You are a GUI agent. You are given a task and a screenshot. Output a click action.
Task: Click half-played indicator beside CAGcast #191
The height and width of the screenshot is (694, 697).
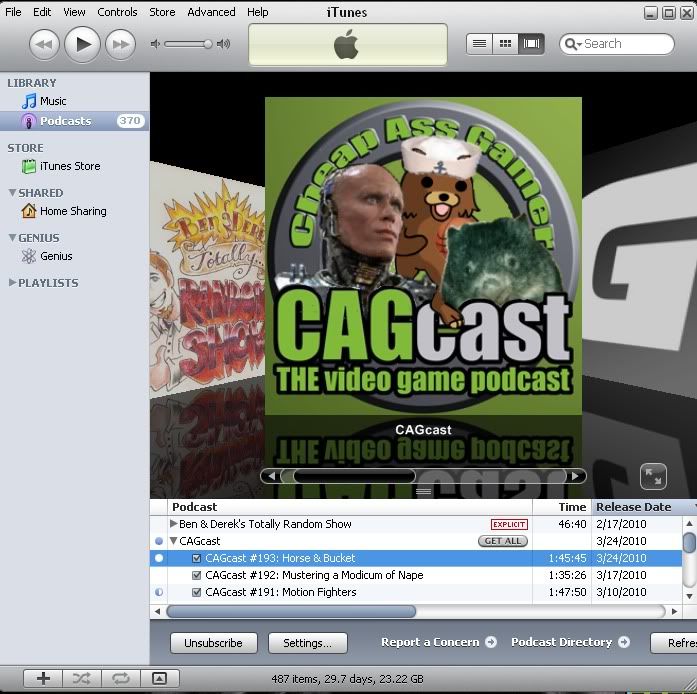(x=159, y=592)
